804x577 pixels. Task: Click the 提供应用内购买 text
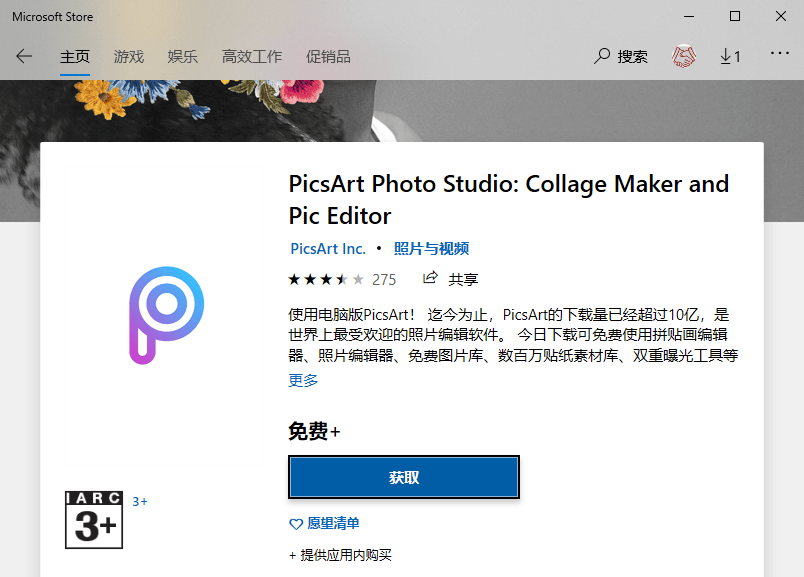click(340, 555)
